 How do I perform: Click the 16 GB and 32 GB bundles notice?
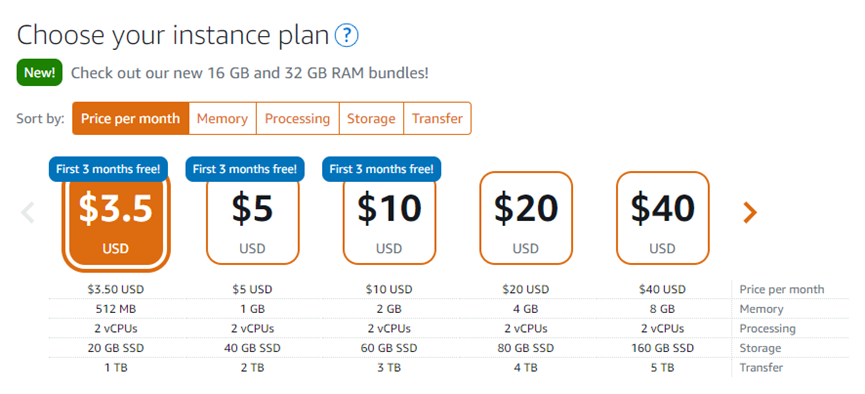[x=249, y=73]
